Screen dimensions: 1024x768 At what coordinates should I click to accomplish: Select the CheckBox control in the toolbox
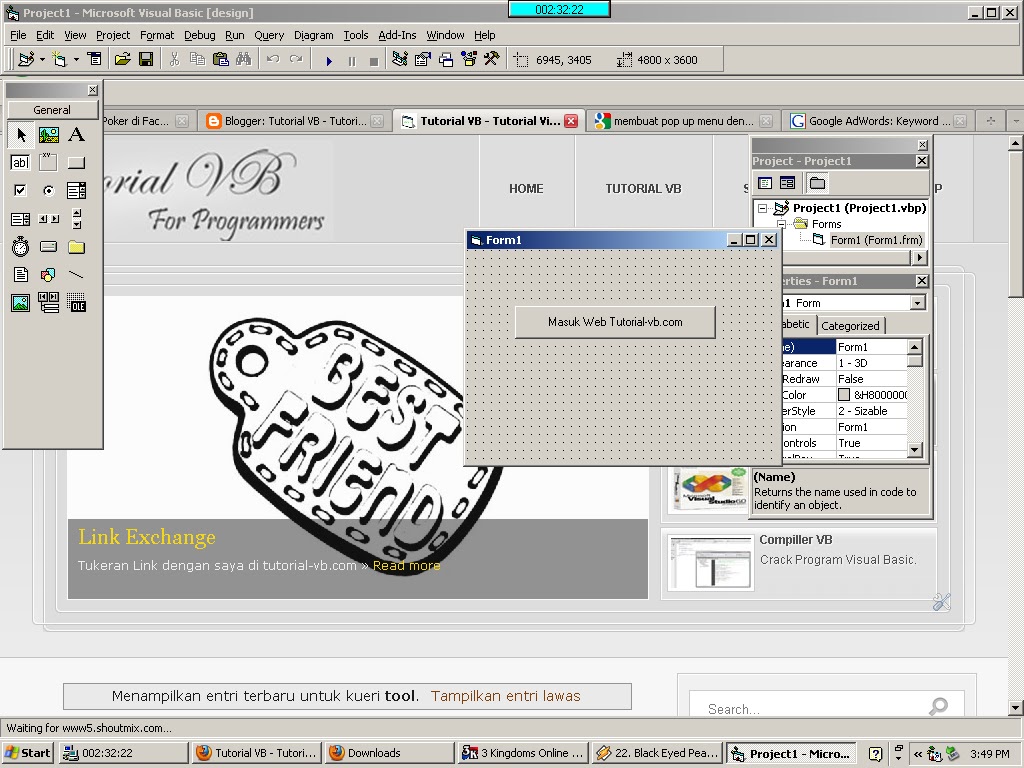coord(20,190)
